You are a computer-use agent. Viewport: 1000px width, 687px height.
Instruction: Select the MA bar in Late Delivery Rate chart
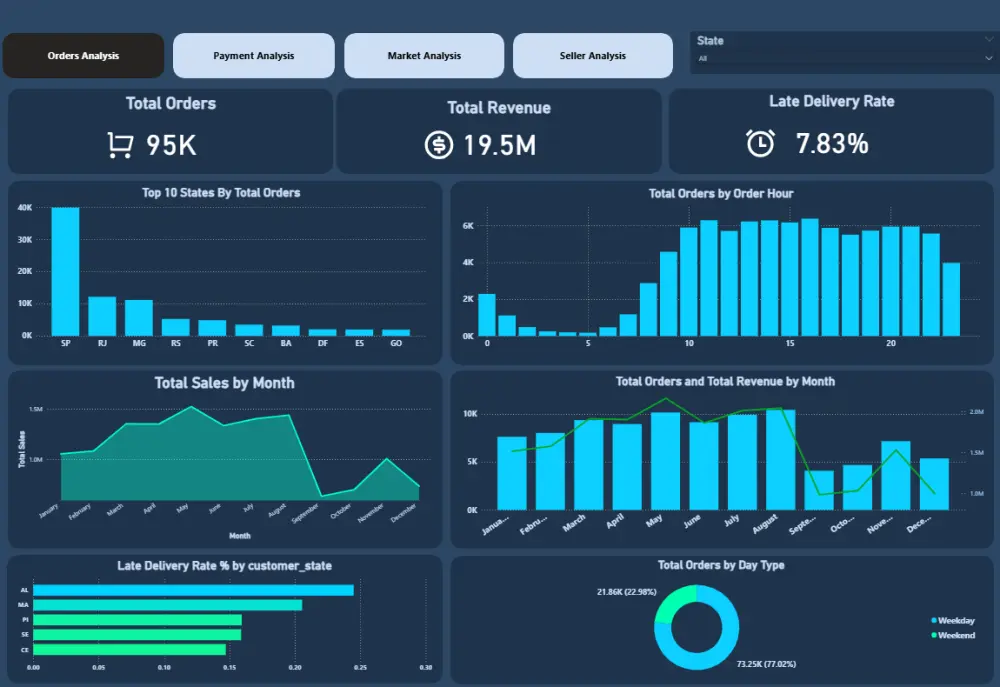168,605
